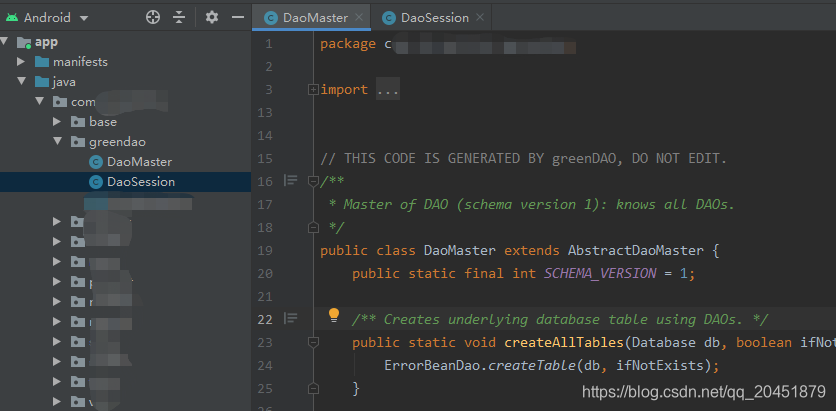This screenshot has width=836, height=411.
Task: Close the DaoSession tab
Action: coord(480,17)
